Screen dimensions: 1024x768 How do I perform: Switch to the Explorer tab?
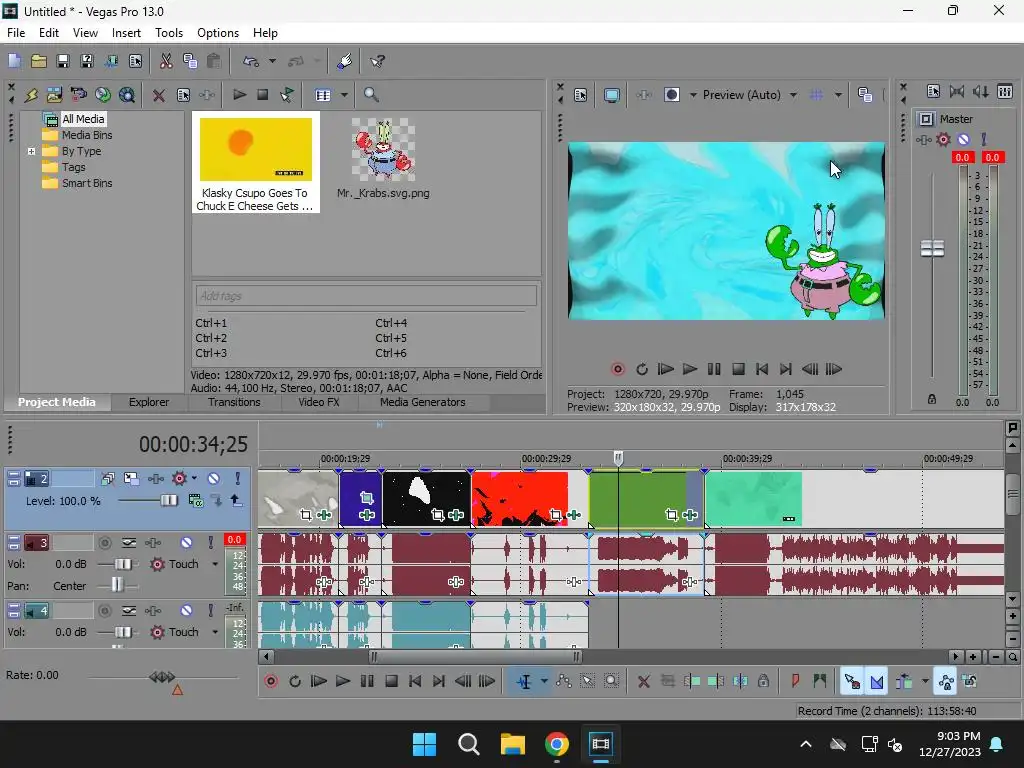(x=149, y=402)
